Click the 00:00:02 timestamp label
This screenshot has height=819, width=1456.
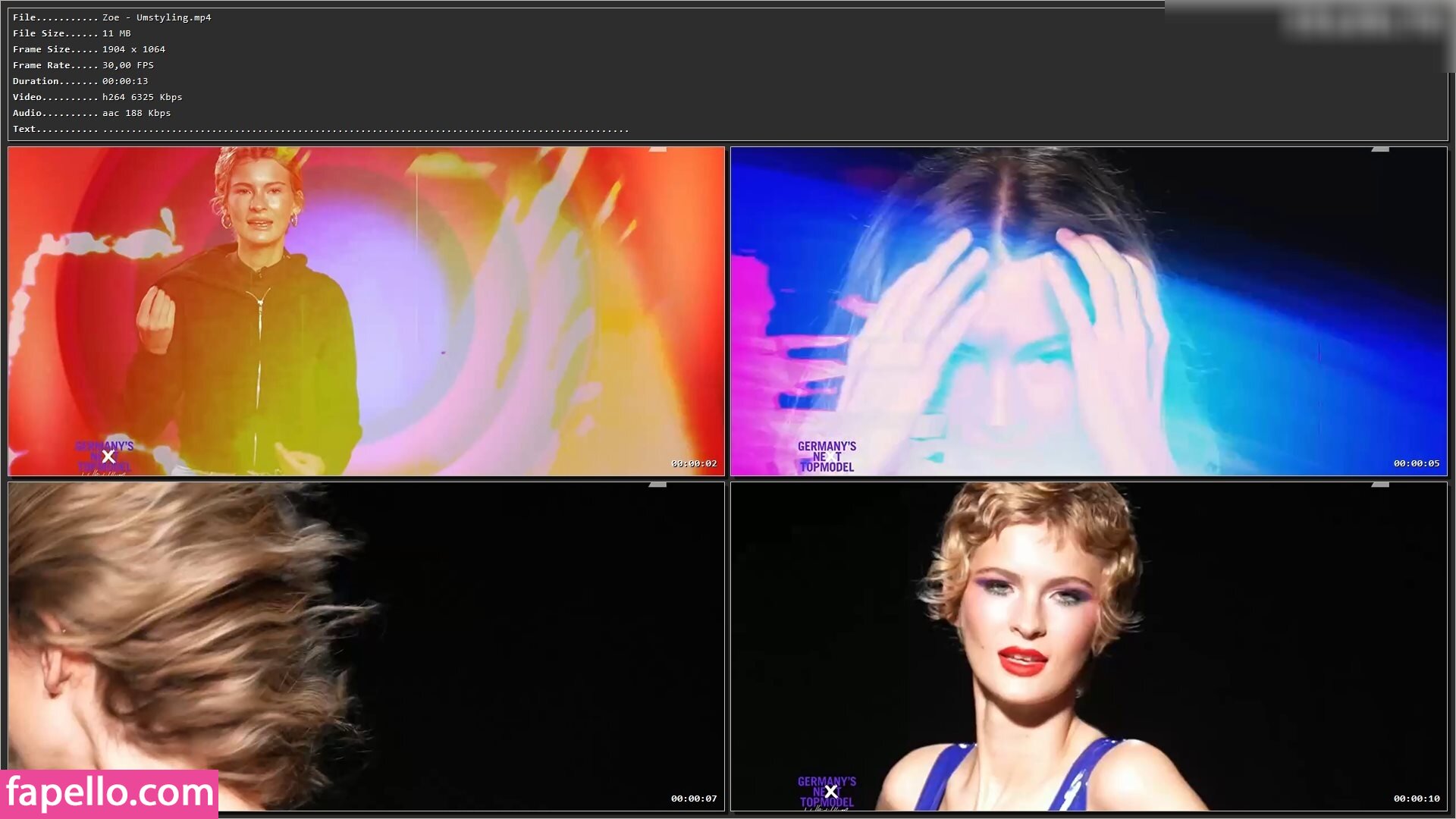coord(693,463)
